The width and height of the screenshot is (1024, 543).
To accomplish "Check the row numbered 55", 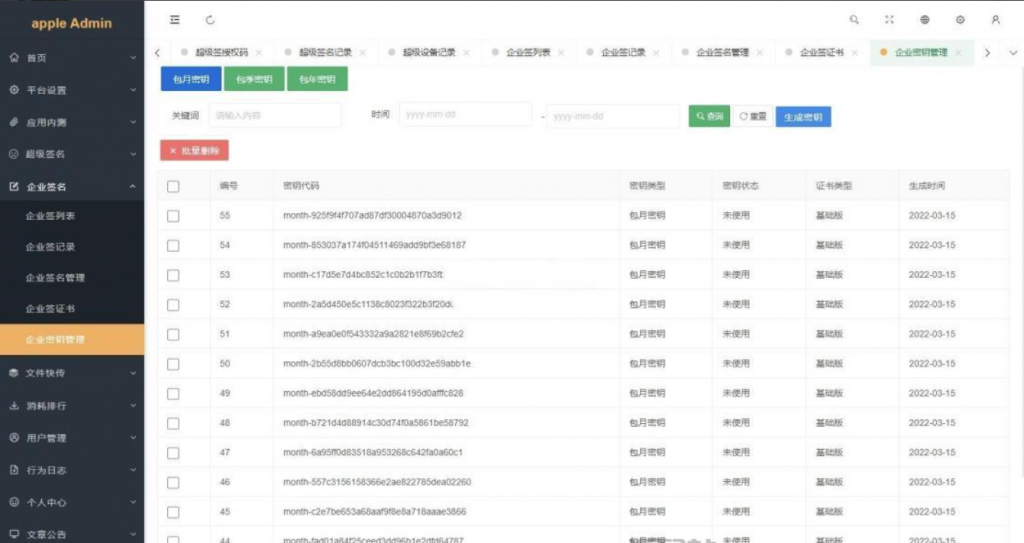I will point(173,216).
